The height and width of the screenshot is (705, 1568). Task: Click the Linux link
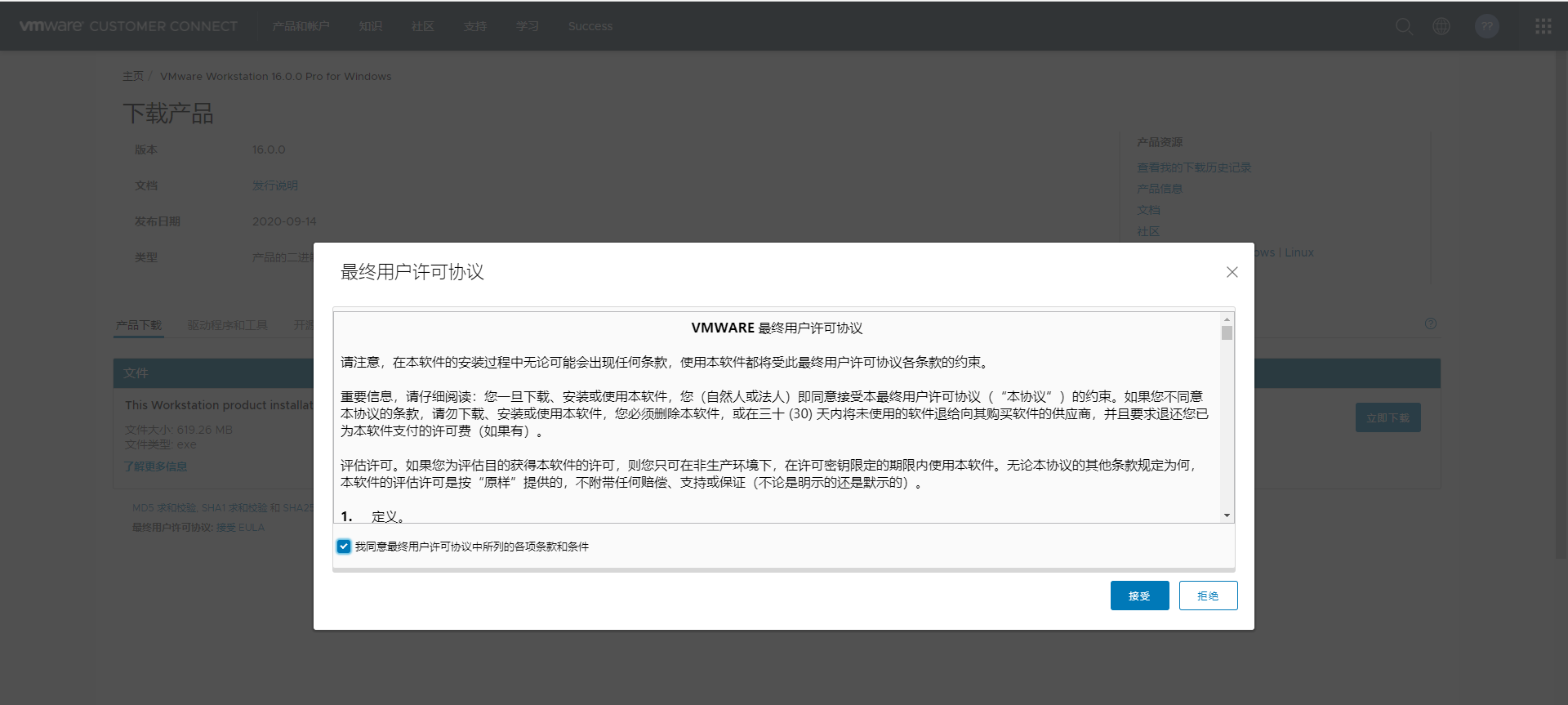pyautogui.click(x=1299, y=252)
